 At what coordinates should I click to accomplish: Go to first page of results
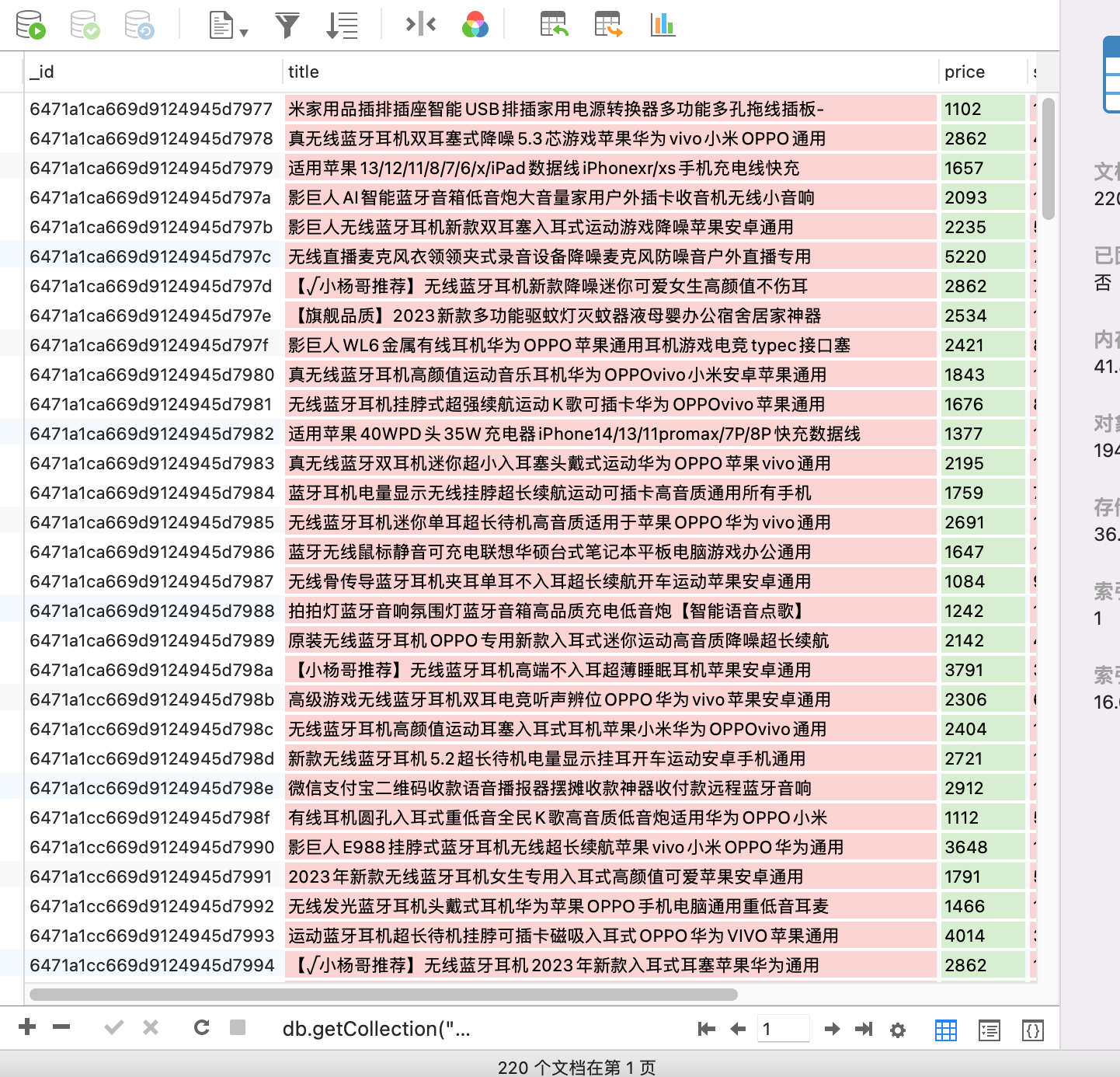pyautogui.click(x=706, y=1030)
